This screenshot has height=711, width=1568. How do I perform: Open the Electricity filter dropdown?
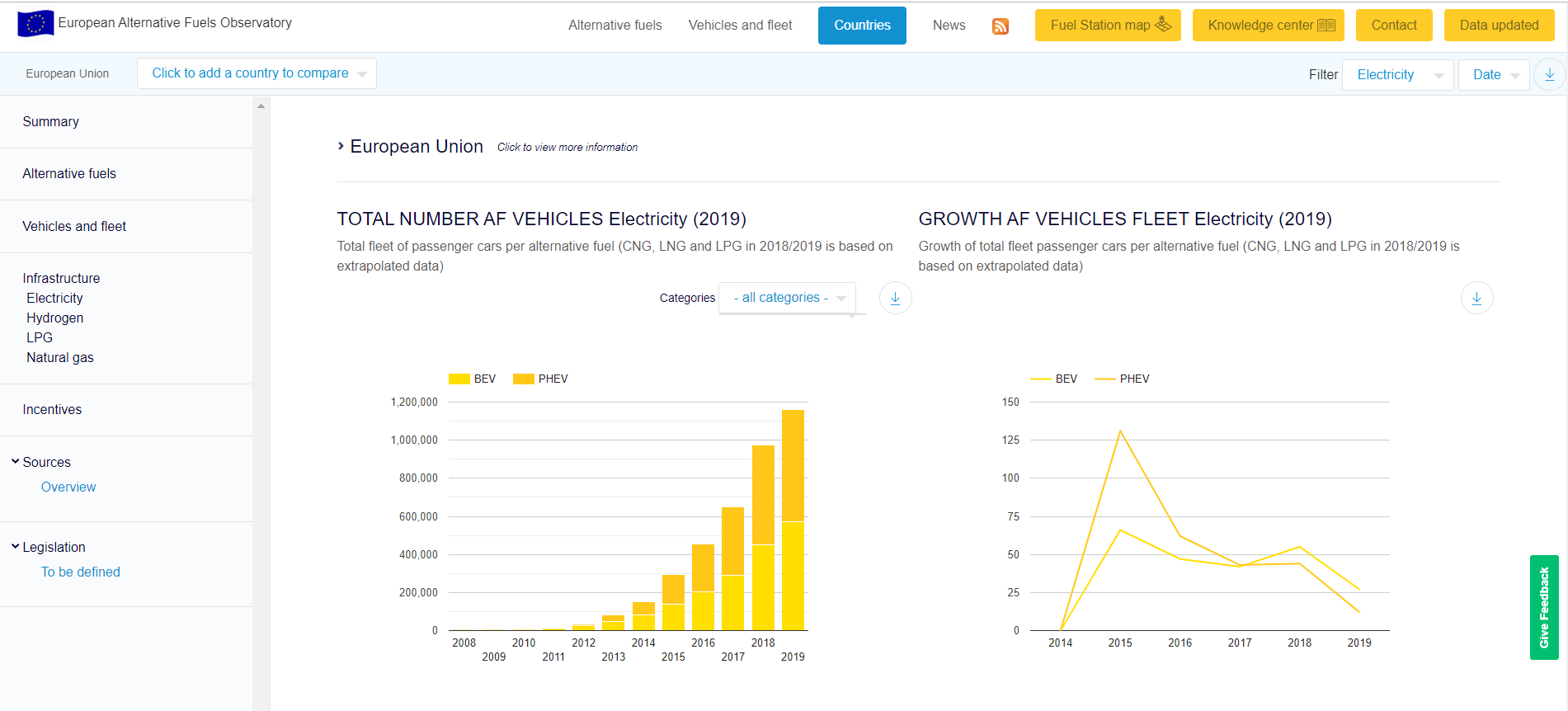pyautogui.click(x=1397, y=75)
